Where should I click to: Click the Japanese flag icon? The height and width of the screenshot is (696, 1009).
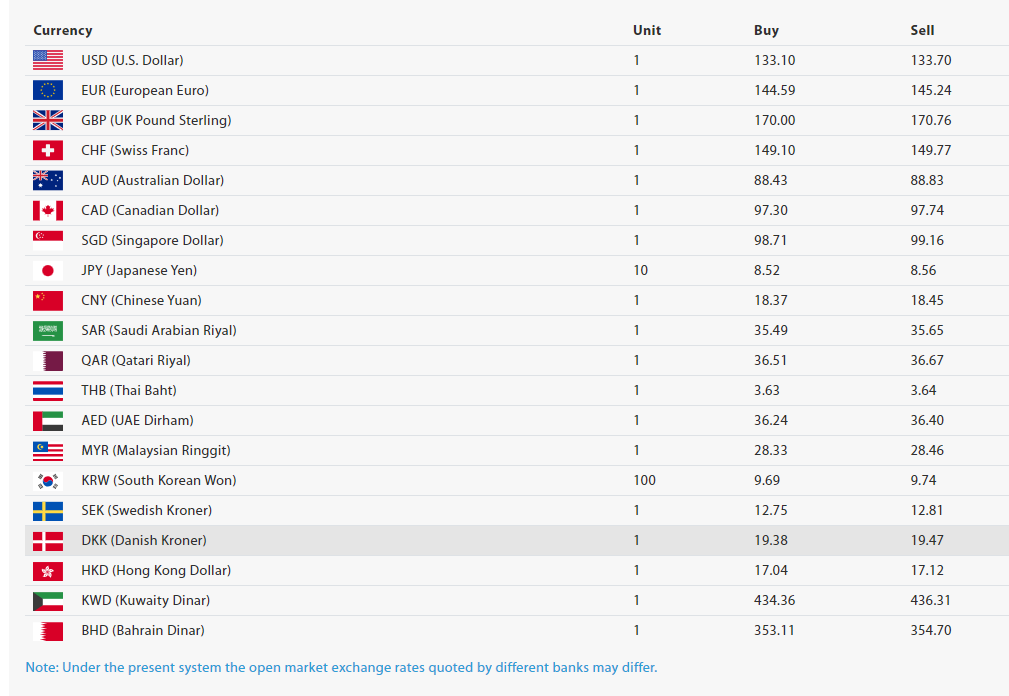47,270
